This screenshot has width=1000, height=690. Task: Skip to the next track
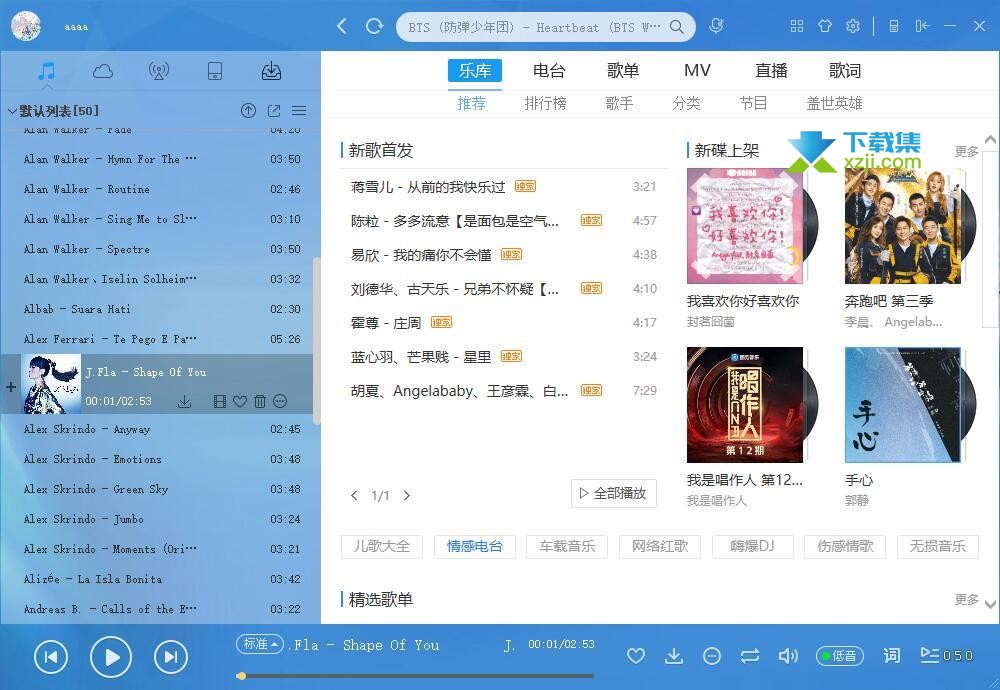pyautogui.click(x=171, y=657)
